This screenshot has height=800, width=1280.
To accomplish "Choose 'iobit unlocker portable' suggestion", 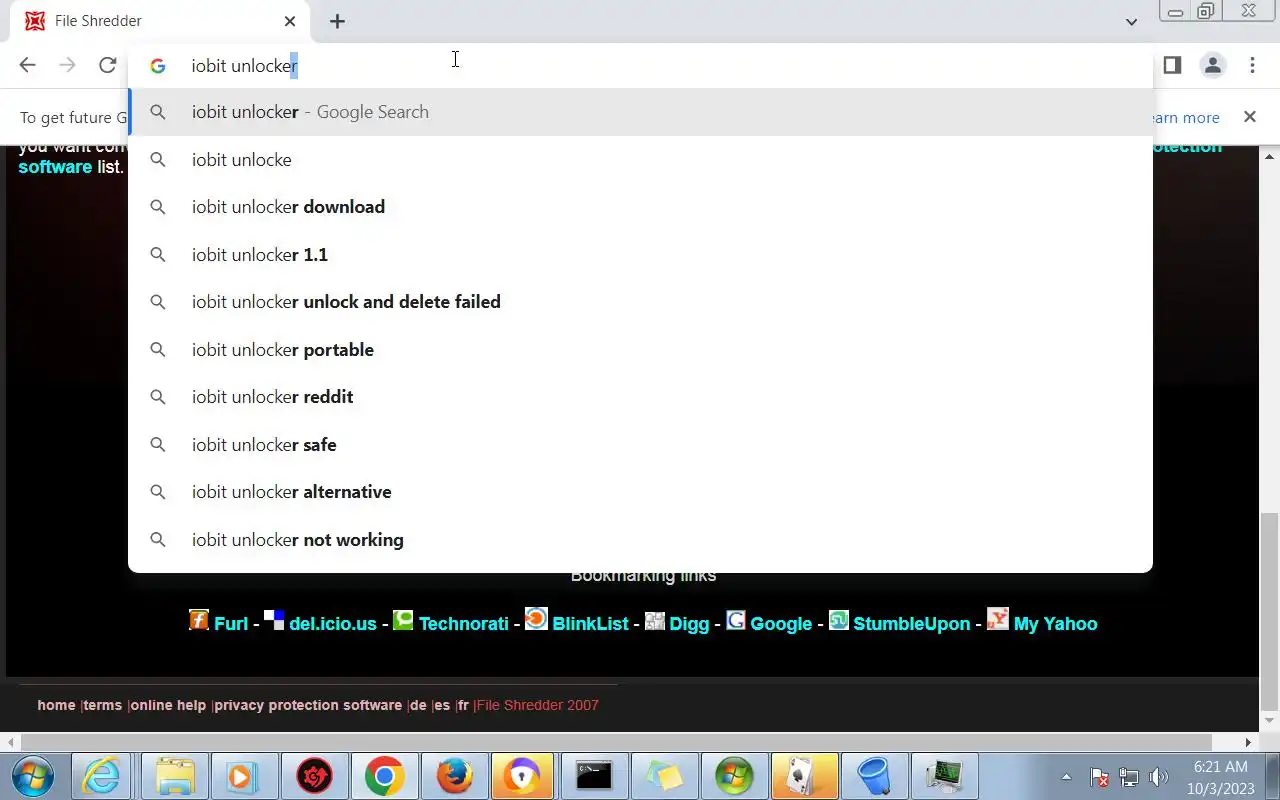I will coord(640,350).
